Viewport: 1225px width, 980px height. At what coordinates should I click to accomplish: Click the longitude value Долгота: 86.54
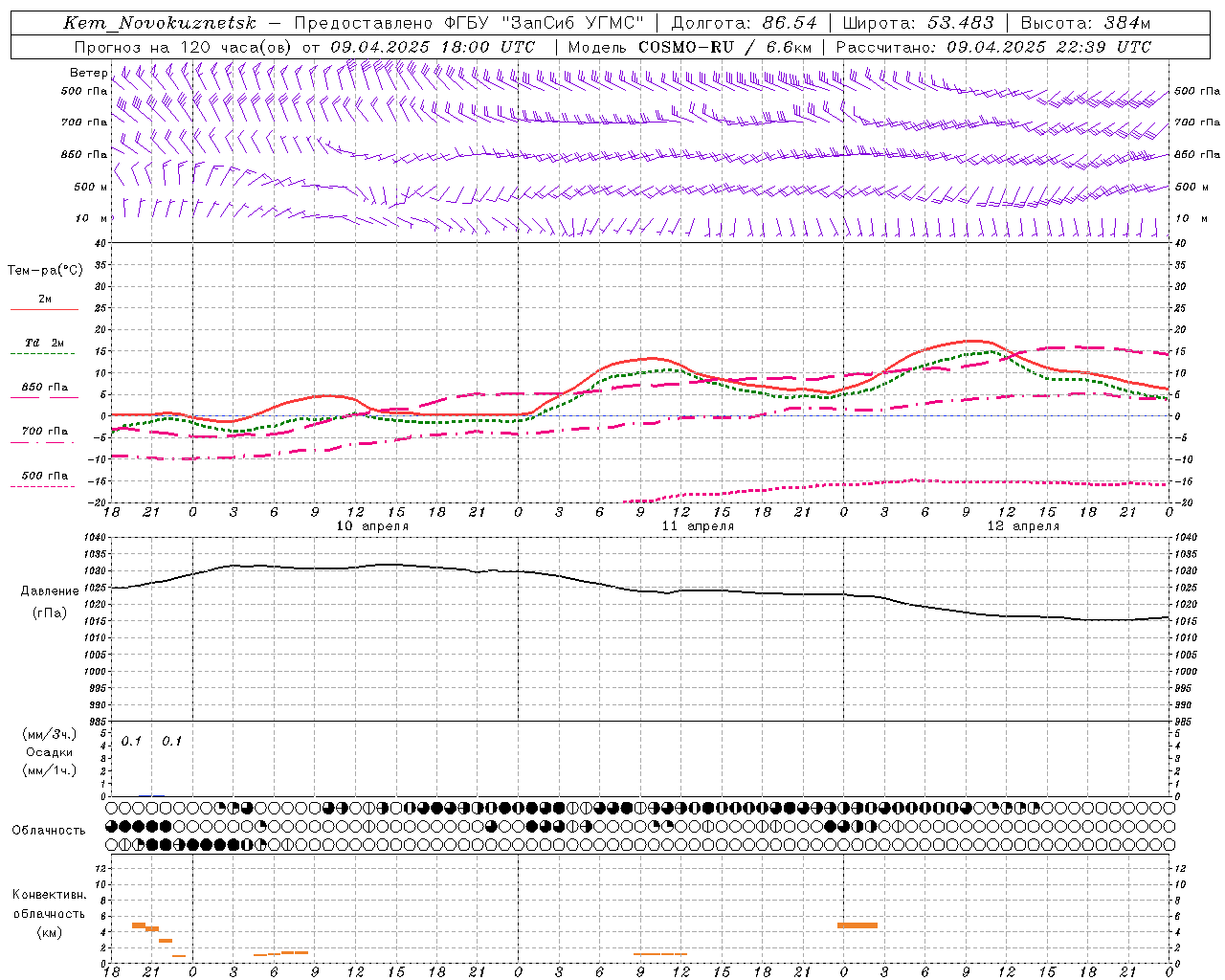pyautogui.click(x=745, y=23)
